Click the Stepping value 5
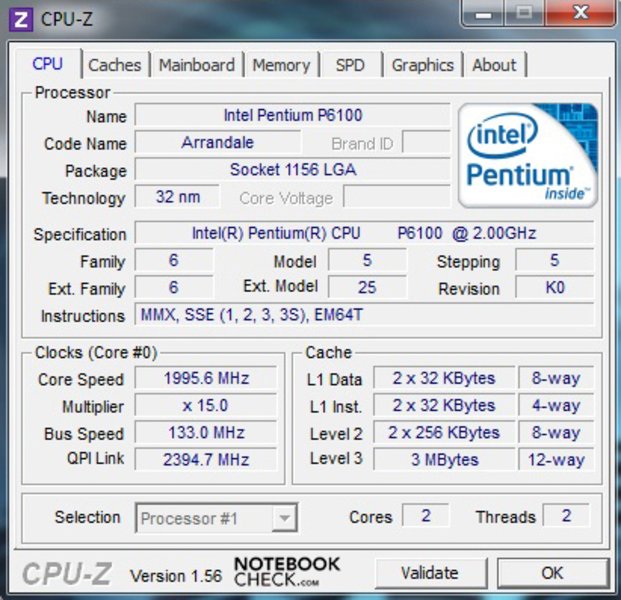This screenshot has width=621, height=600. click(554, 260)
